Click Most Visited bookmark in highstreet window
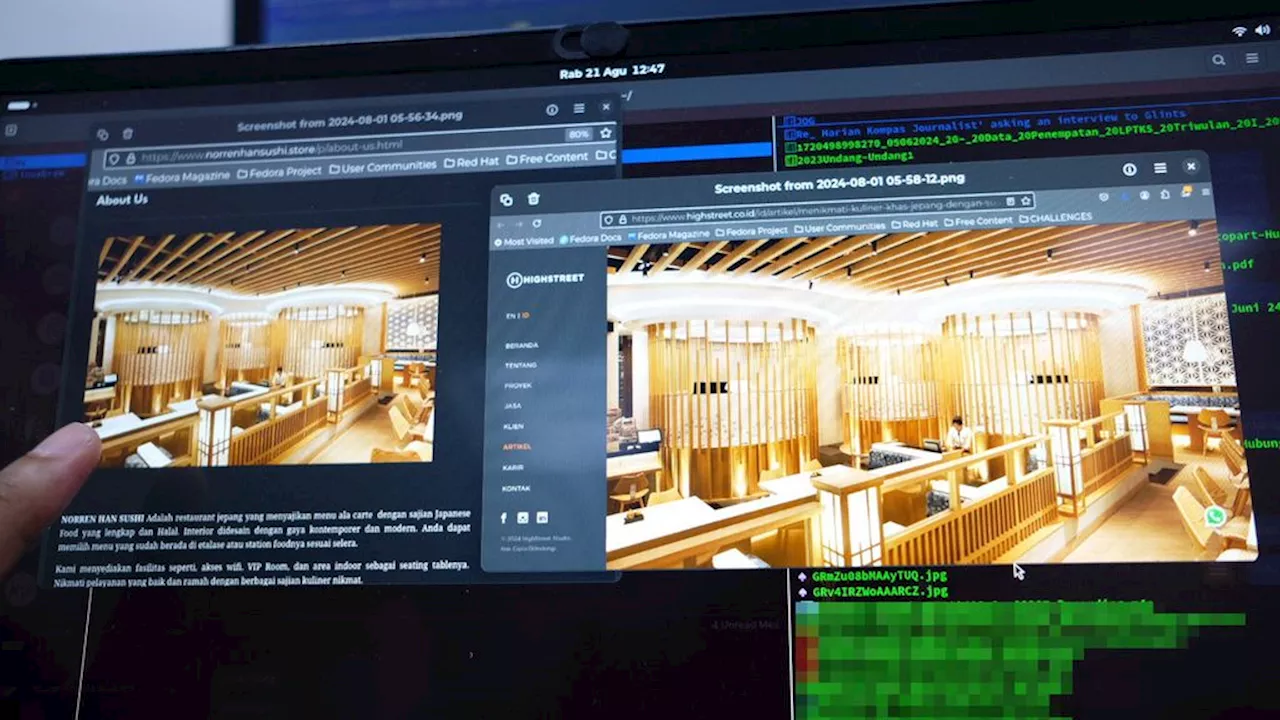 pyautogui.click(x=525, y=242)
